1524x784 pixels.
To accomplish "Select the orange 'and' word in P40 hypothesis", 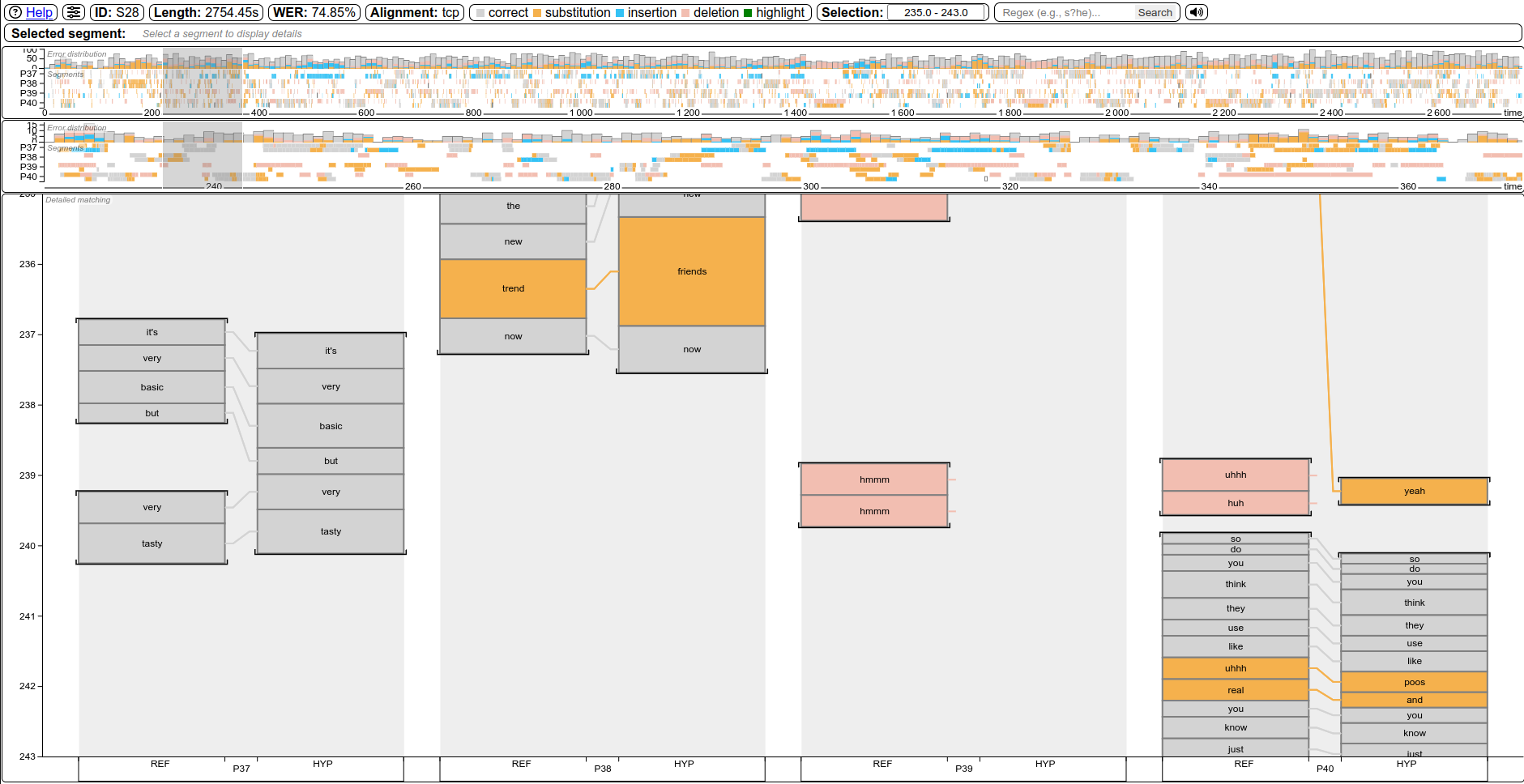I will tap(1414, 700).
